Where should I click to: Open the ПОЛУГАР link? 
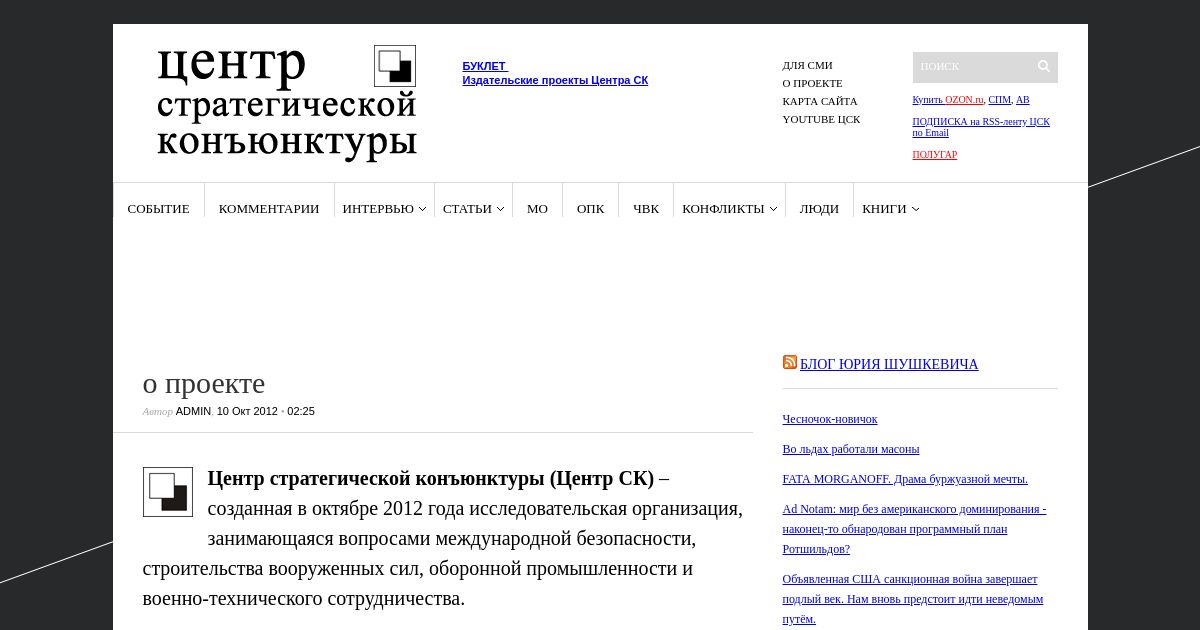pos(934,155)
